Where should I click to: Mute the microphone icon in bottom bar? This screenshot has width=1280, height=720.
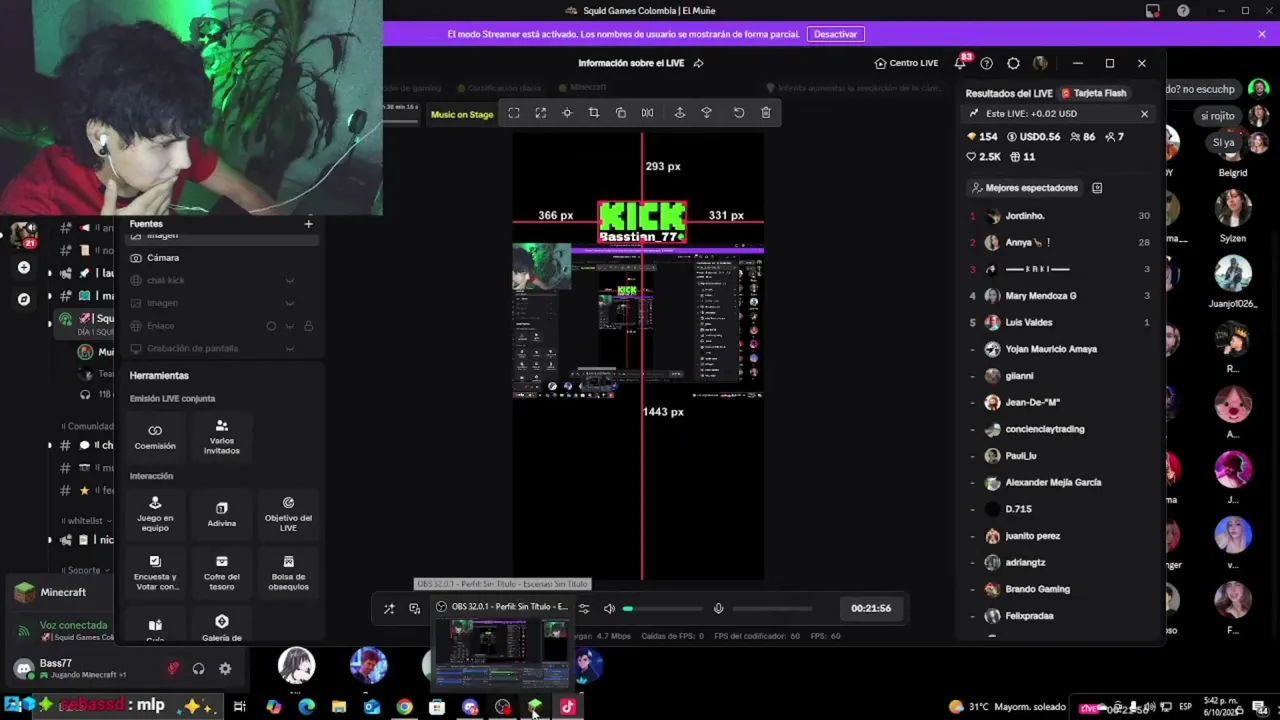click(x=718, y=608)
